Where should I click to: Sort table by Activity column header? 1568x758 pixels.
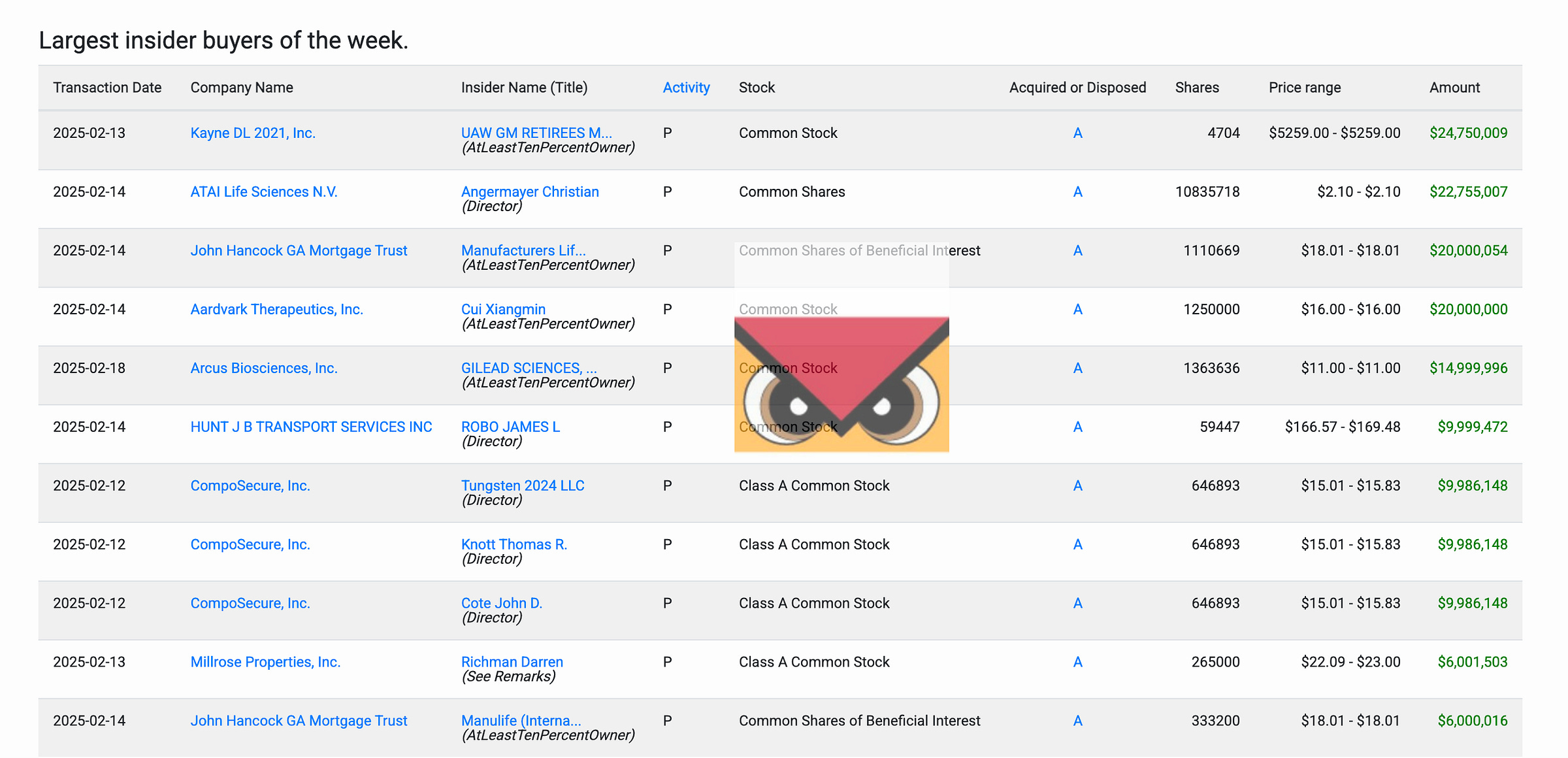click(x=686, y=88)
